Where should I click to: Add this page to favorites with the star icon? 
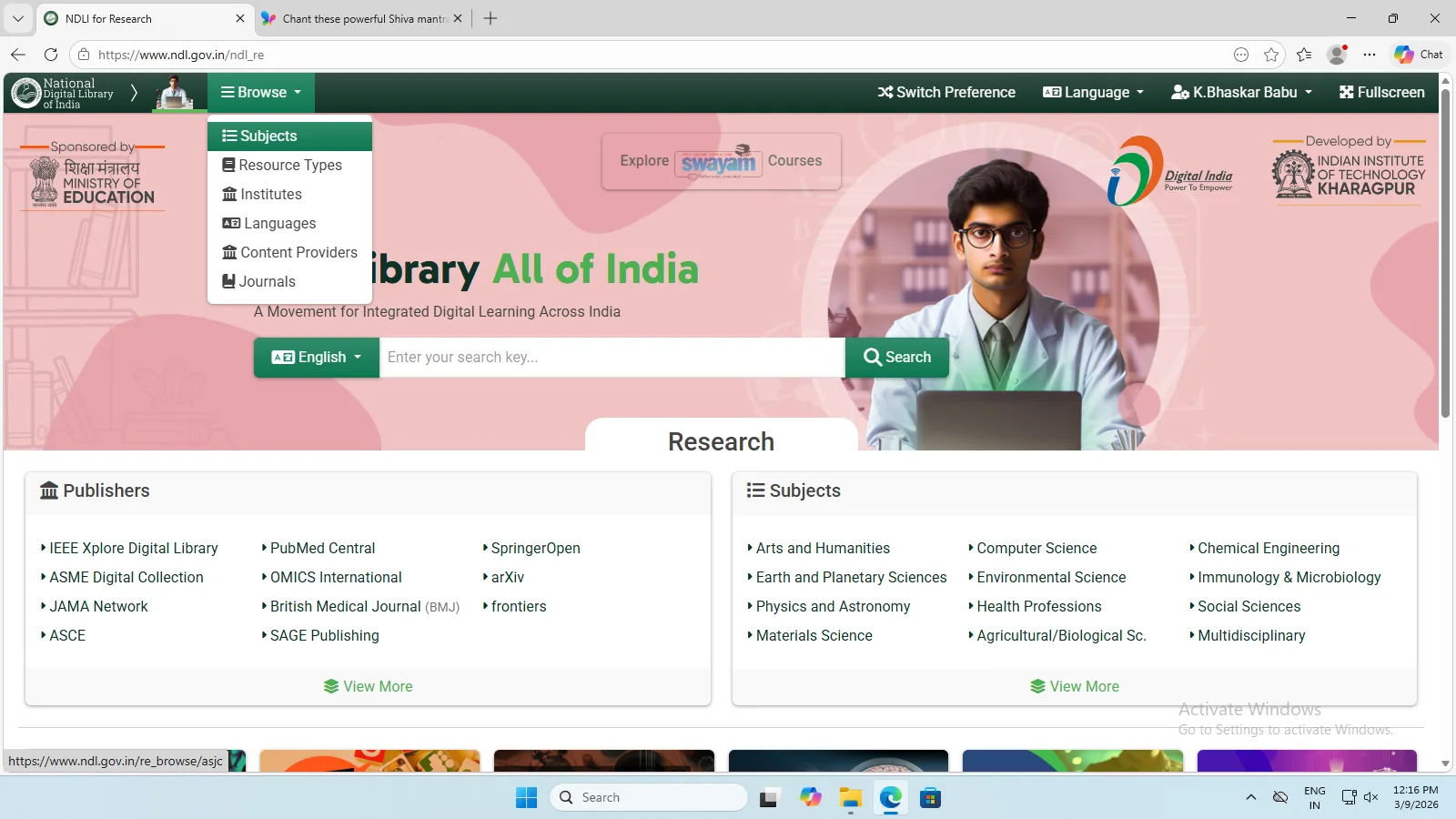[1271, 55]
